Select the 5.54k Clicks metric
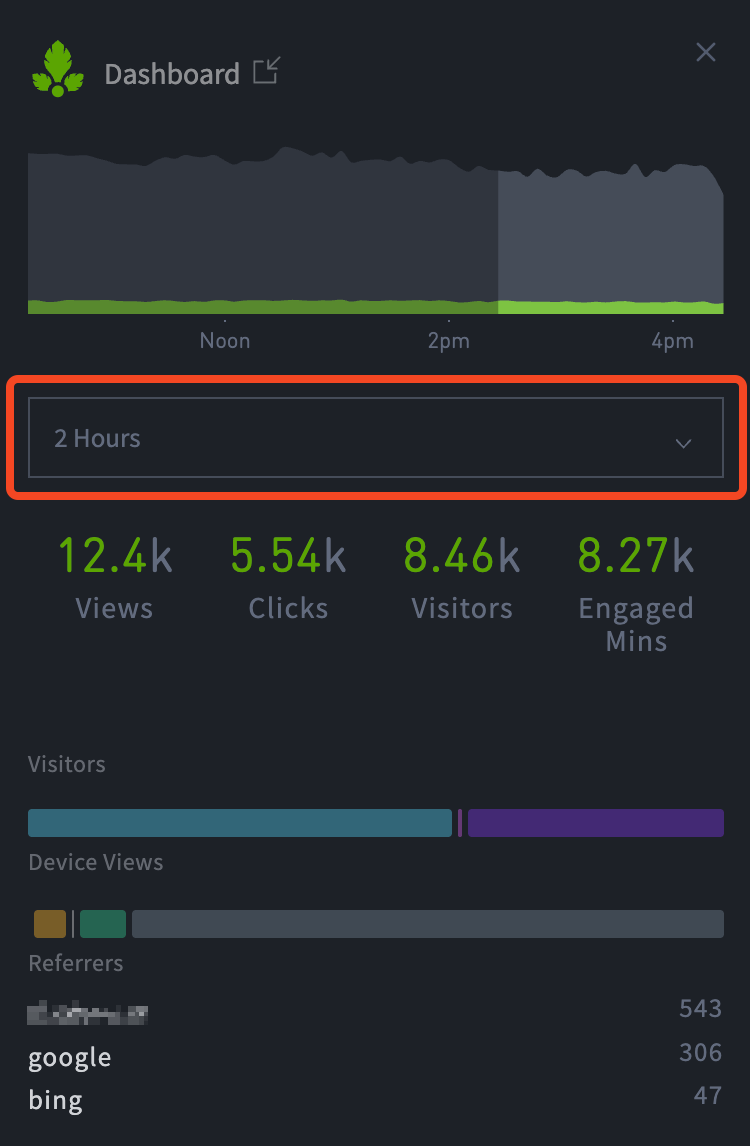The image size is (750, 1146). [288, 579]
